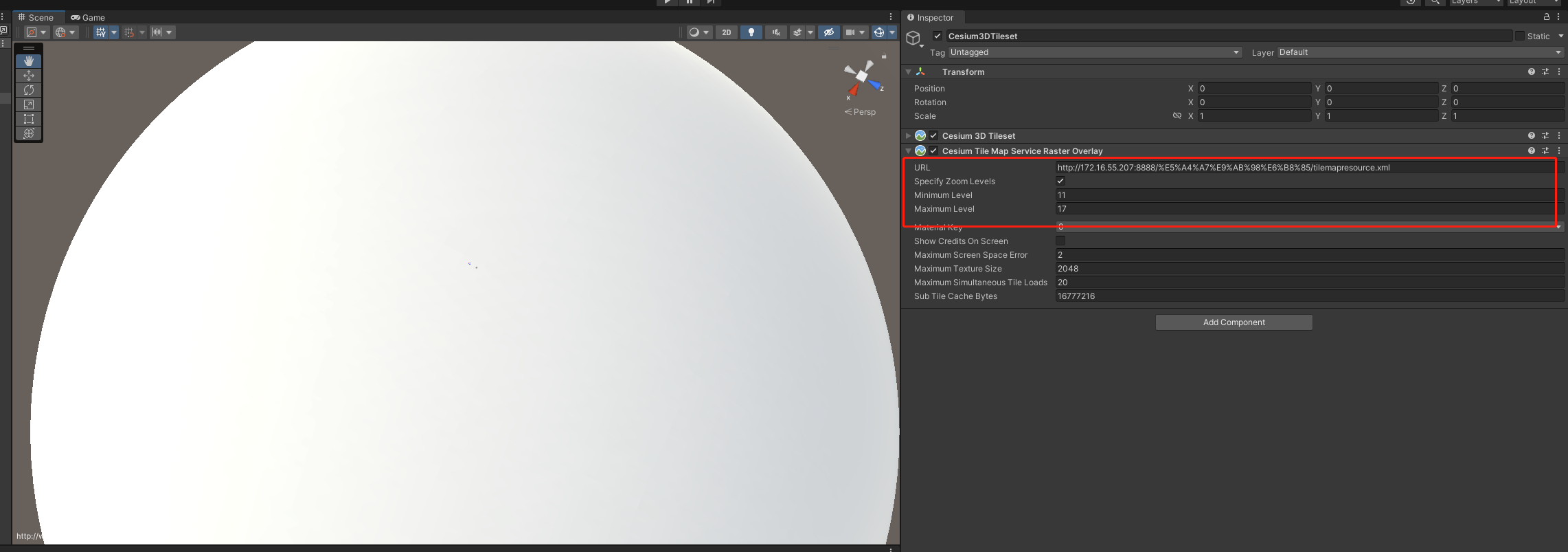This screenshot has height=552, width=1568.
Task: Open the gizmos dropdown arrow
Action: pyautogui.click(x=892, y=32)
